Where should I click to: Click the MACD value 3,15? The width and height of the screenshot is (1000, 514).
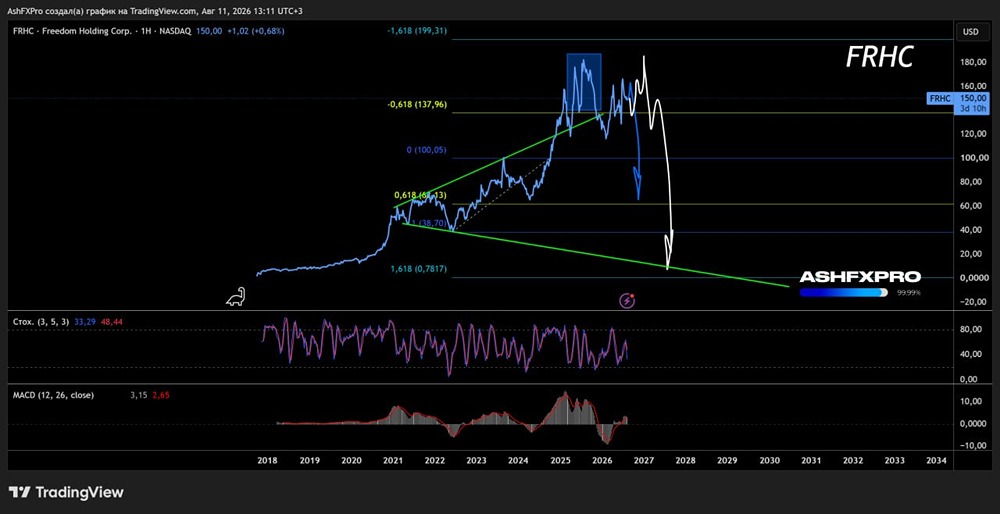(x=138, y=395)
